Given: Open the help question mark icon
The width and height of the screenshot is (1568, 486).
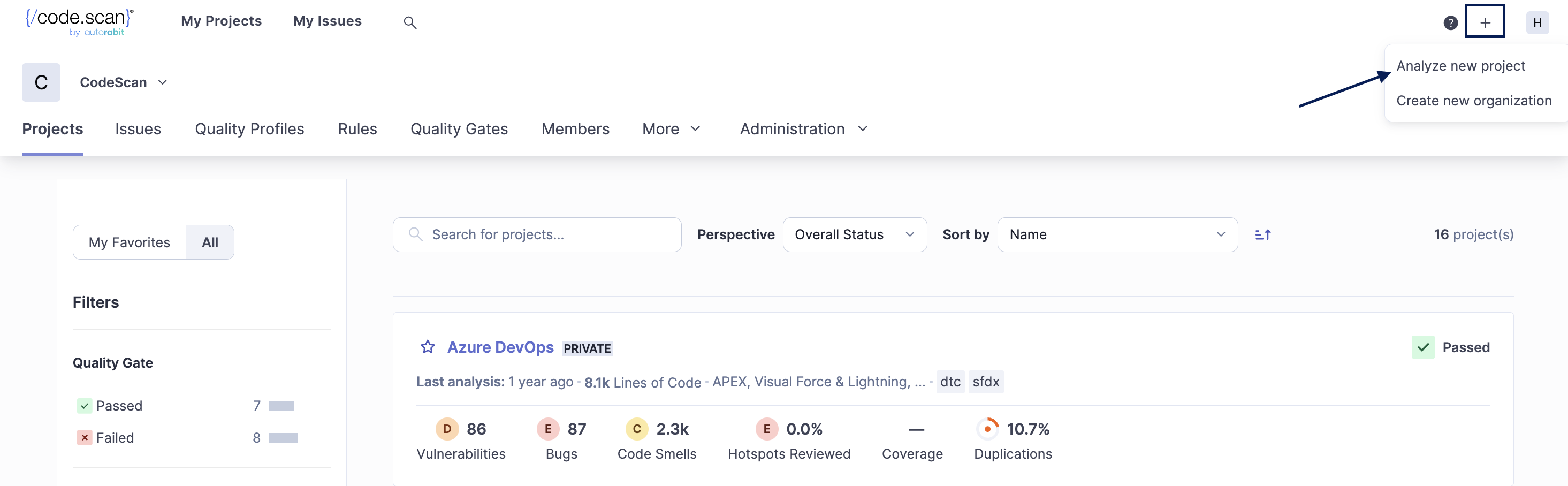Looking at the screenshot, I should click(x=1450, y=22).
